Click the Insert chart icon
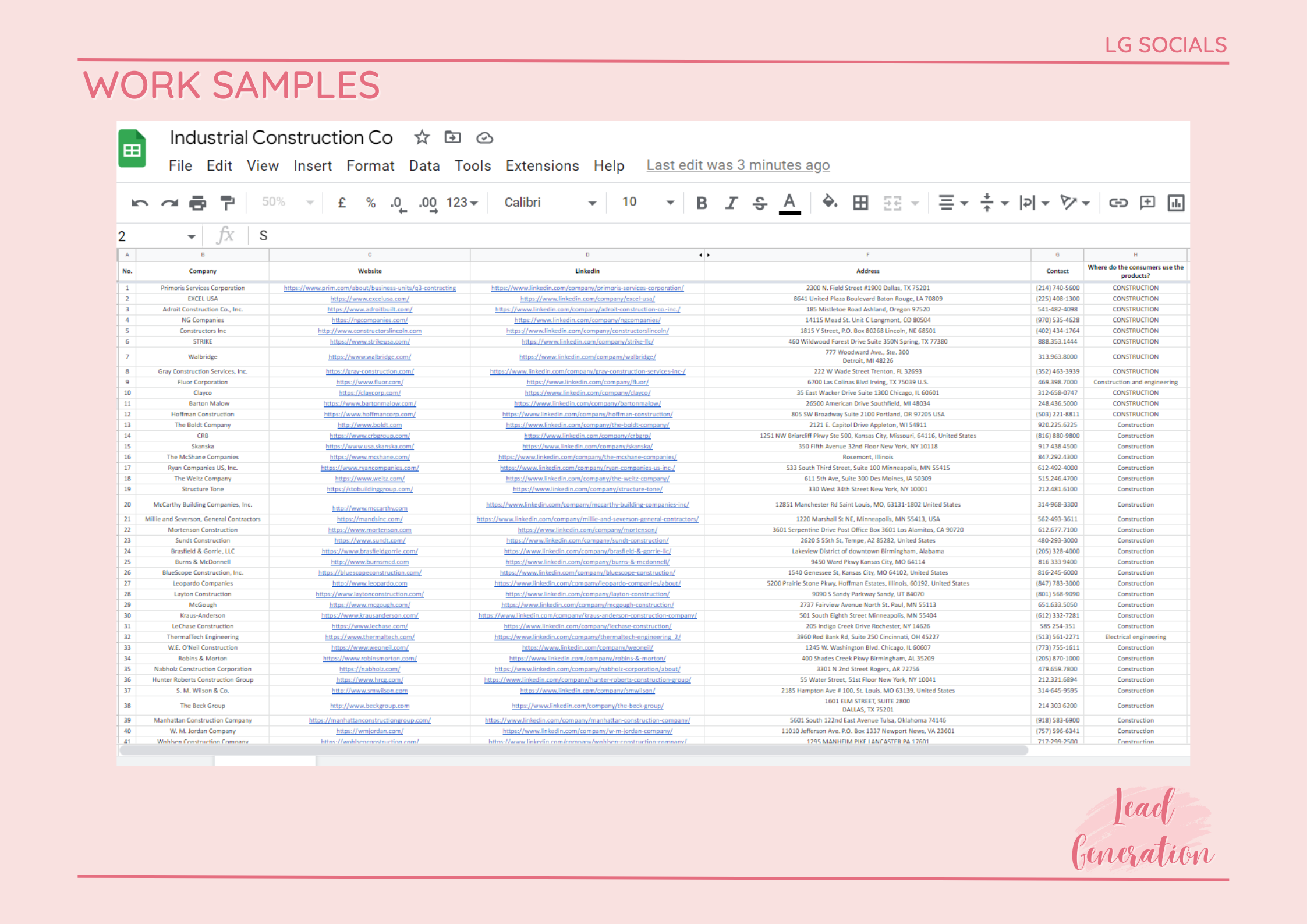Screen dimensions: 1307x924 click(x=1175, y=203)
